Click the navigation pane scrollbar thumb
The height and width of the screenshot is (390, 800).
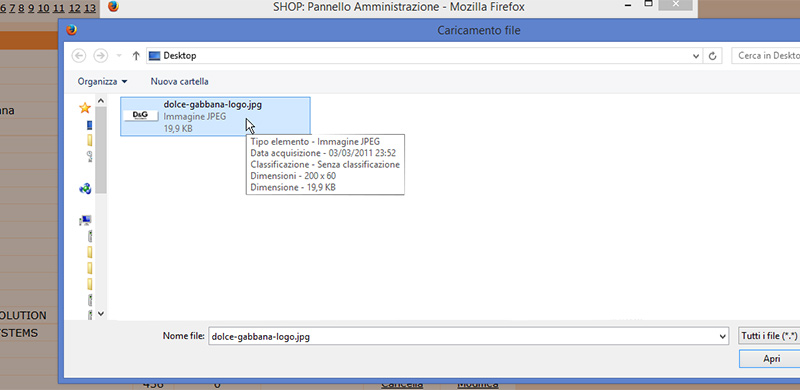click(101, 150)
